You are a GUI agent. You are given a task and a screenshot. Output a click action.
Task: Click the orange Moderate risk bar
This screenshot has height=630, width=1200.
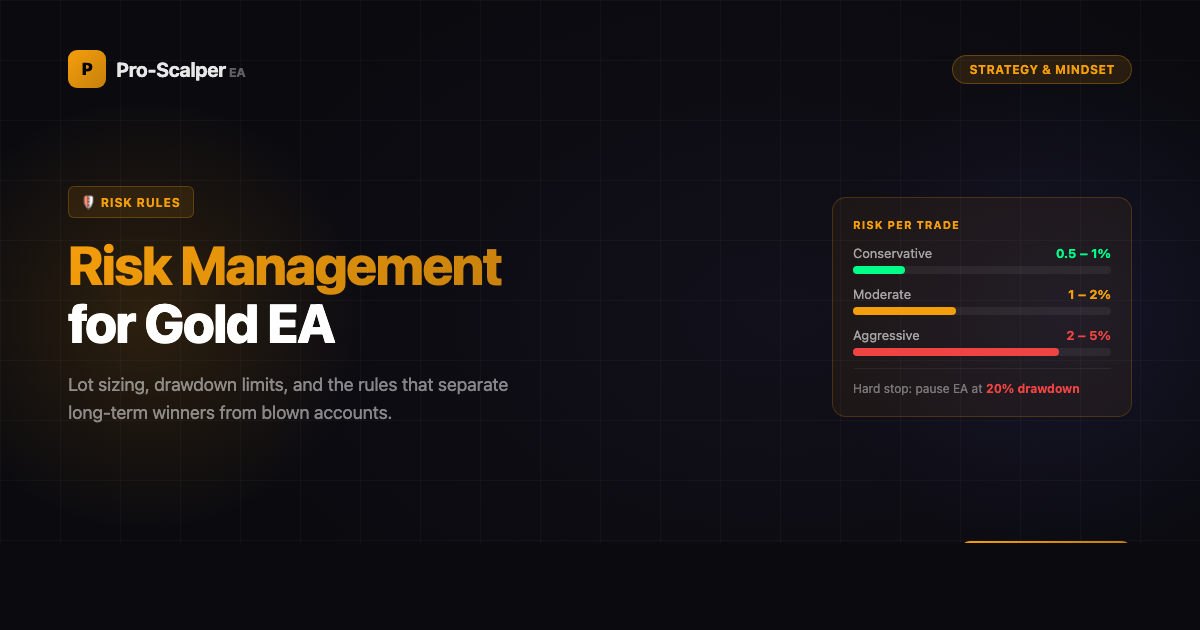904,311
